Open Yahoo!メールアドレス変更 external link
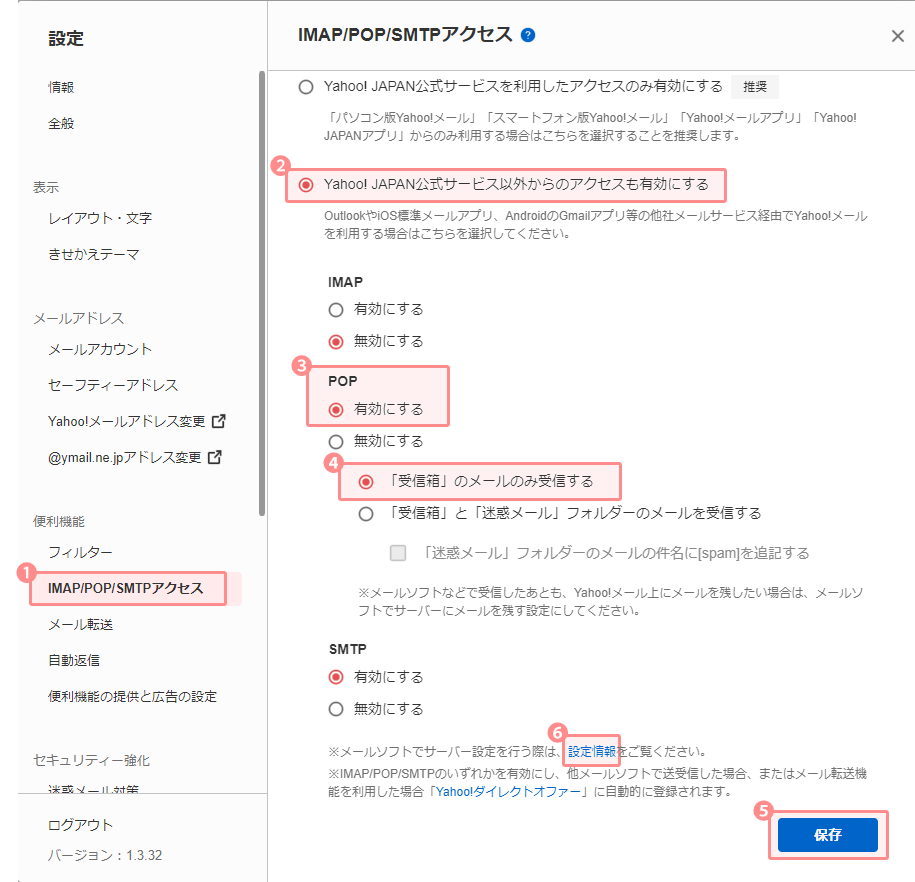Viewport: 915px width, 882px height. point(126,421)
